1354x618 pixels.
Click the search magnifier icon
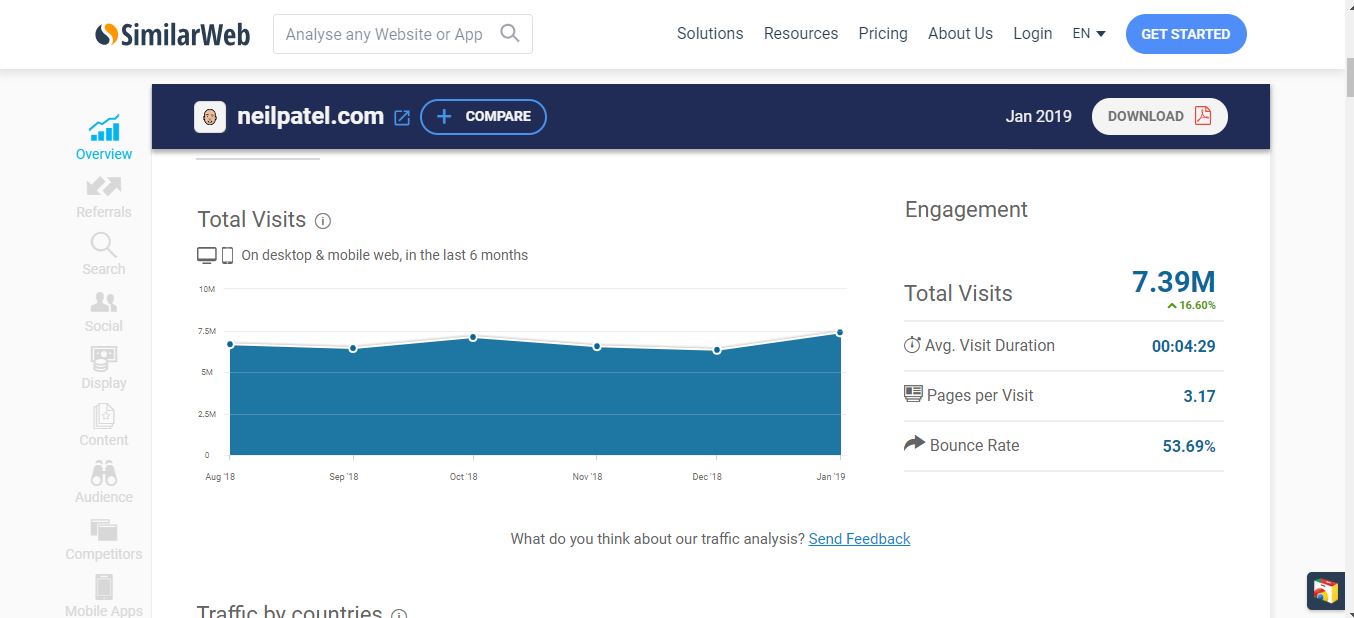click(510, 33)
